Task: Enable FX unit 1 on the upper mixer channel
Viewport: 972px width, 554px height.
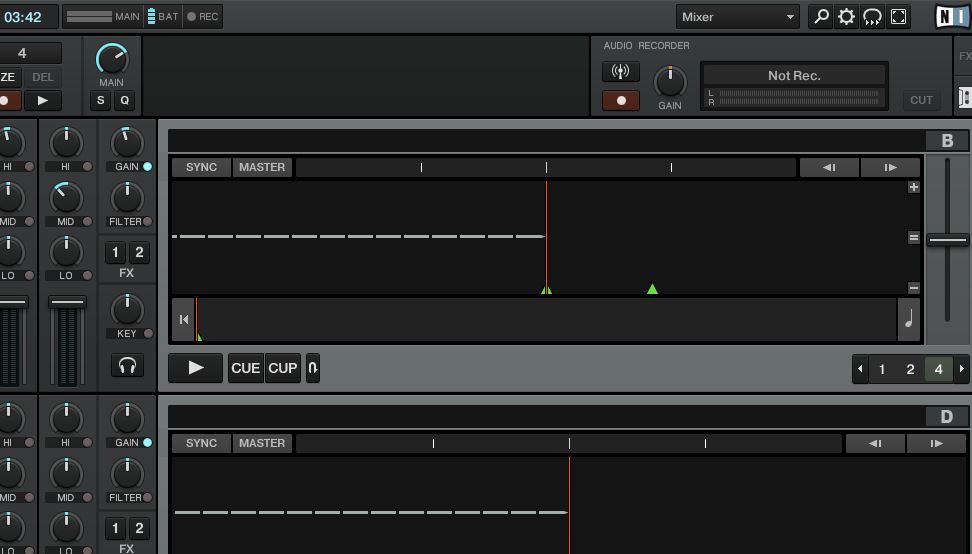Action: pyautogui.click(x=115, y=252)
